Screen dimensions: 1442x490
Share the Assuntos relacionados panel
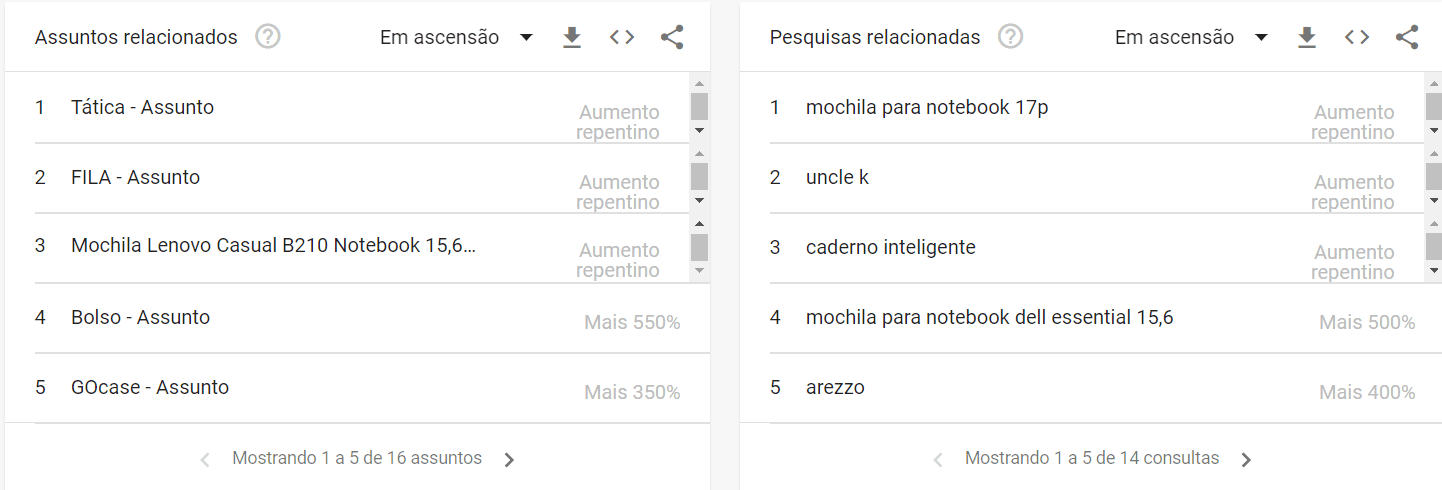pyautogui.click(x=672, y=38)
